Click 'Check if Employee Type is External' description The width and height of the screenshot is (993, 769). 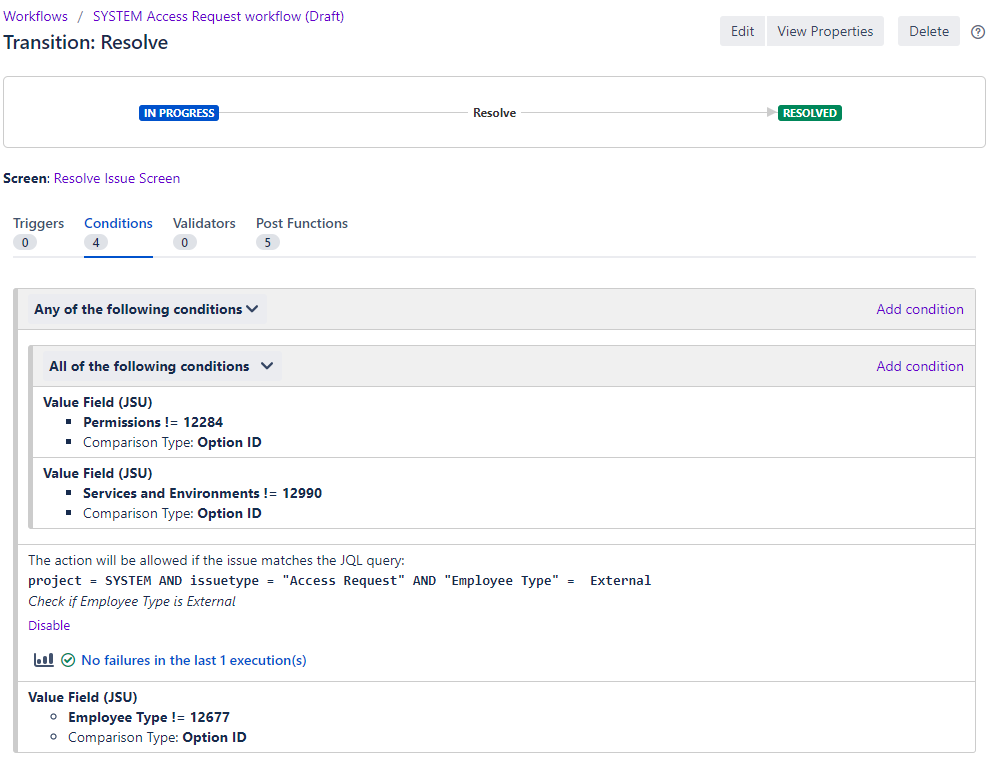[132, 601]
